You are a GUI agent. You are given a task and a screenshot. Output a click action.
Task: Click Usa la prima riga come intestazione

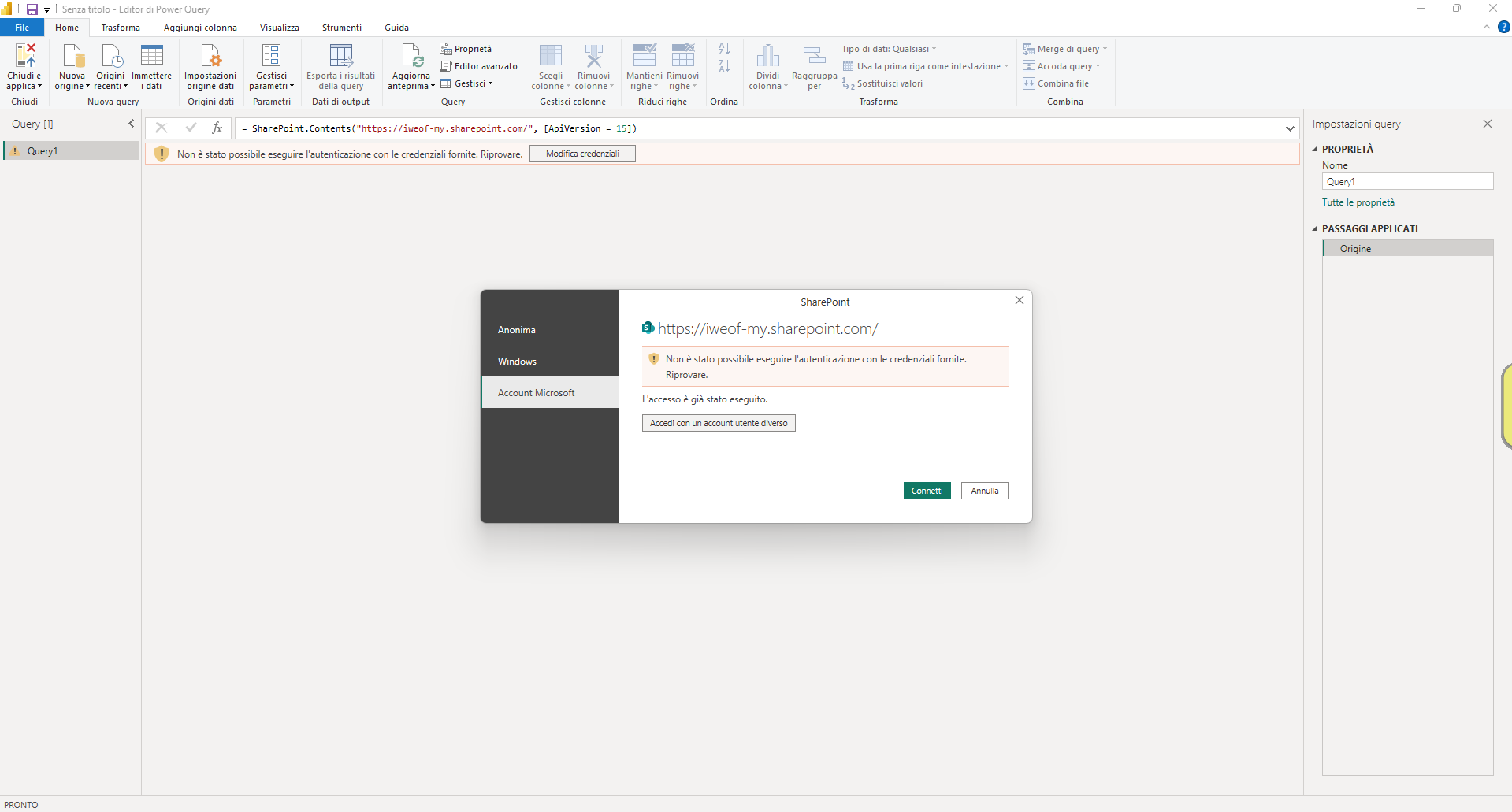(925, 66)
